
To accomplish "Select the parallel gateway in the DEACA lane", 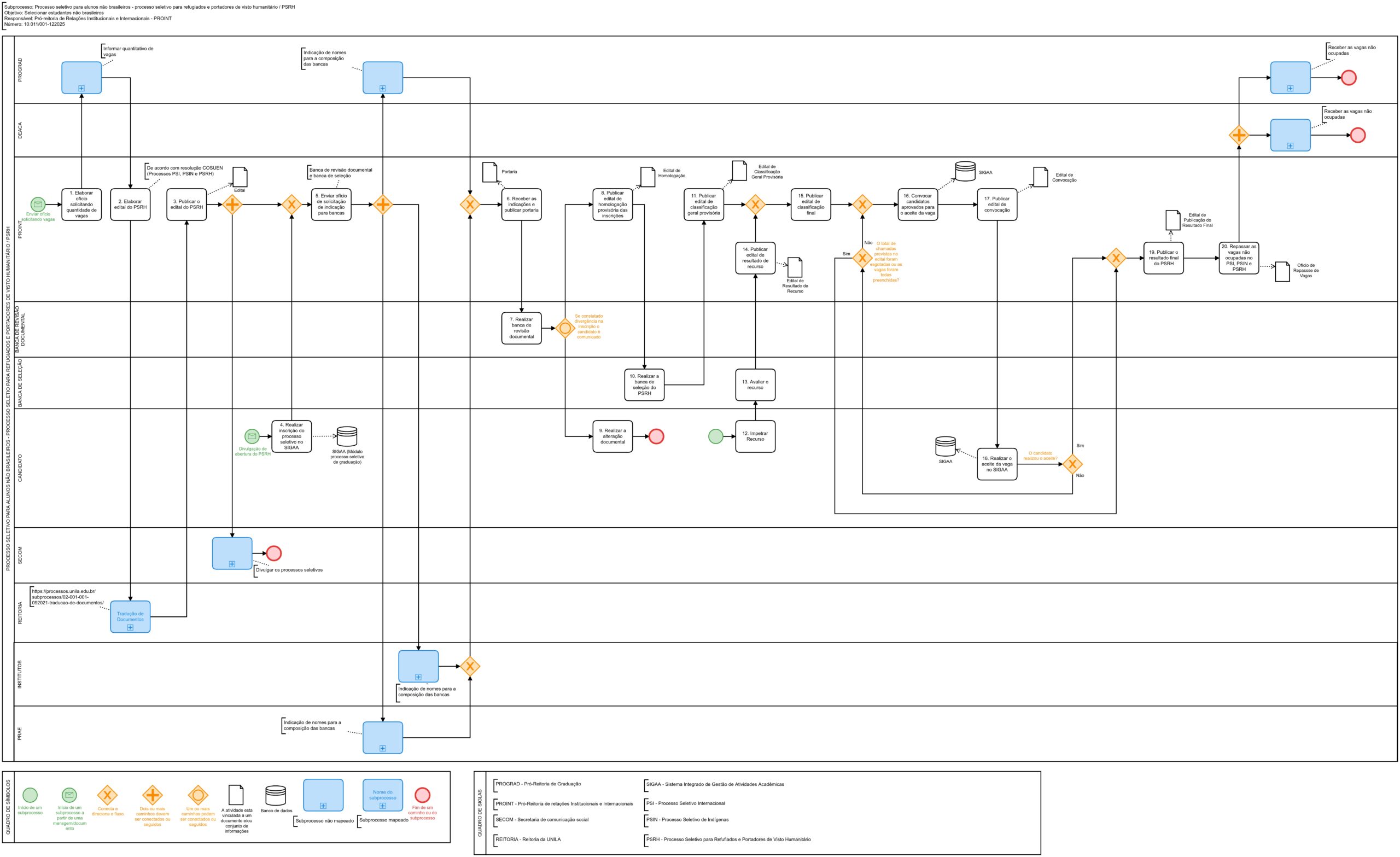I will (1239, 135).
